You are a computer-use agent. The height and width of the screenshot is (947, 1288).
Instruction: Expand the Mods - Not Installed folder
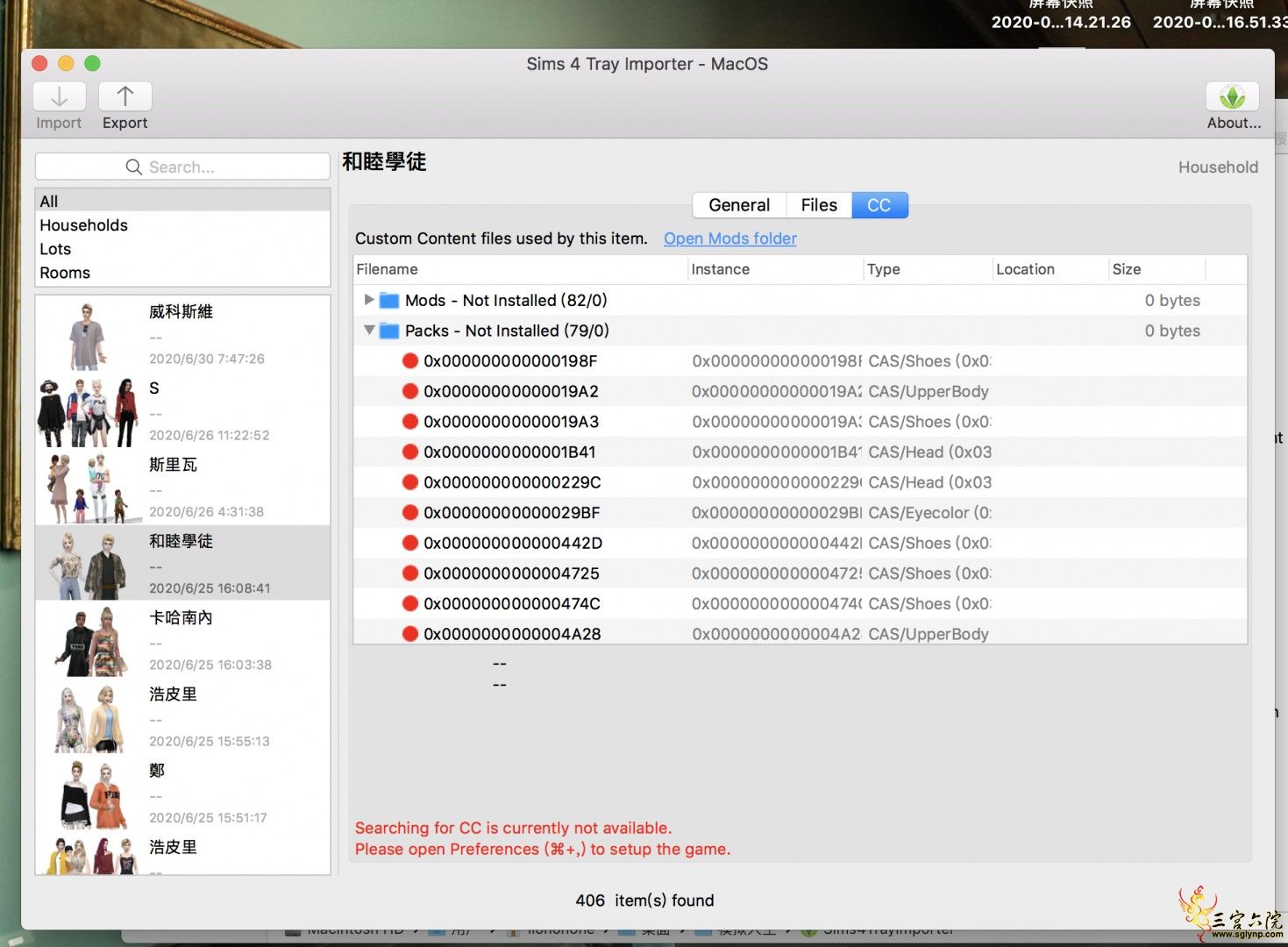[369, 300]
